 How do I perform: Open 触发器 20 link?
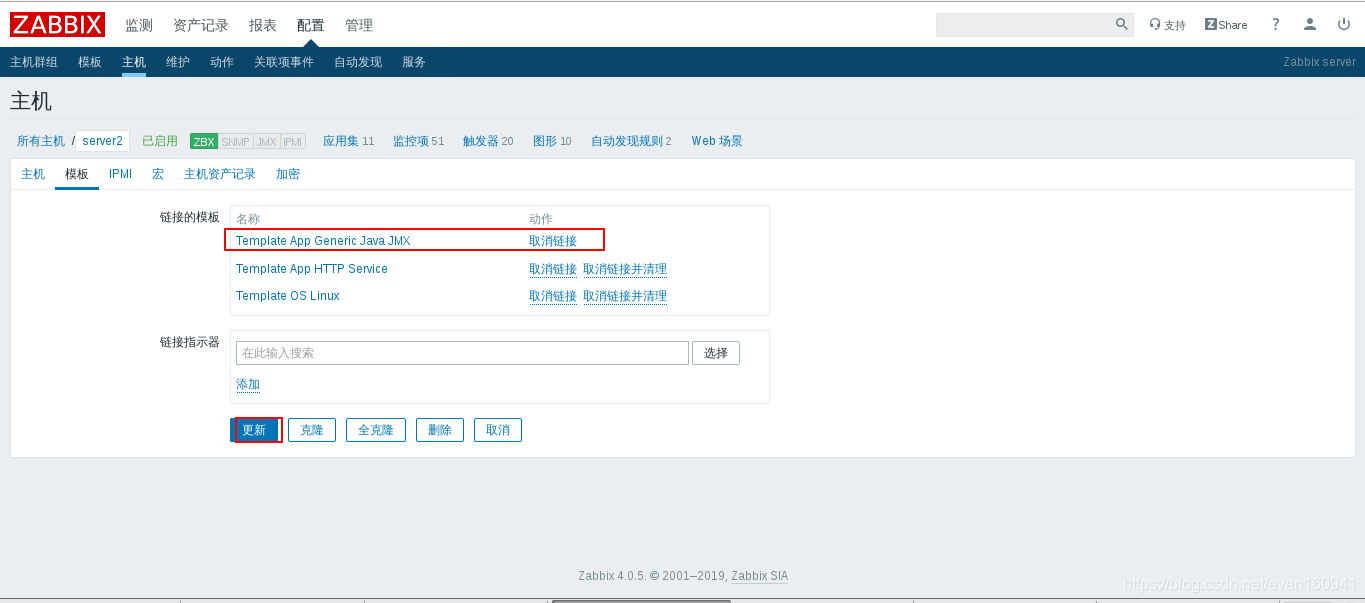pyautogui.click(x=488, y=141)
